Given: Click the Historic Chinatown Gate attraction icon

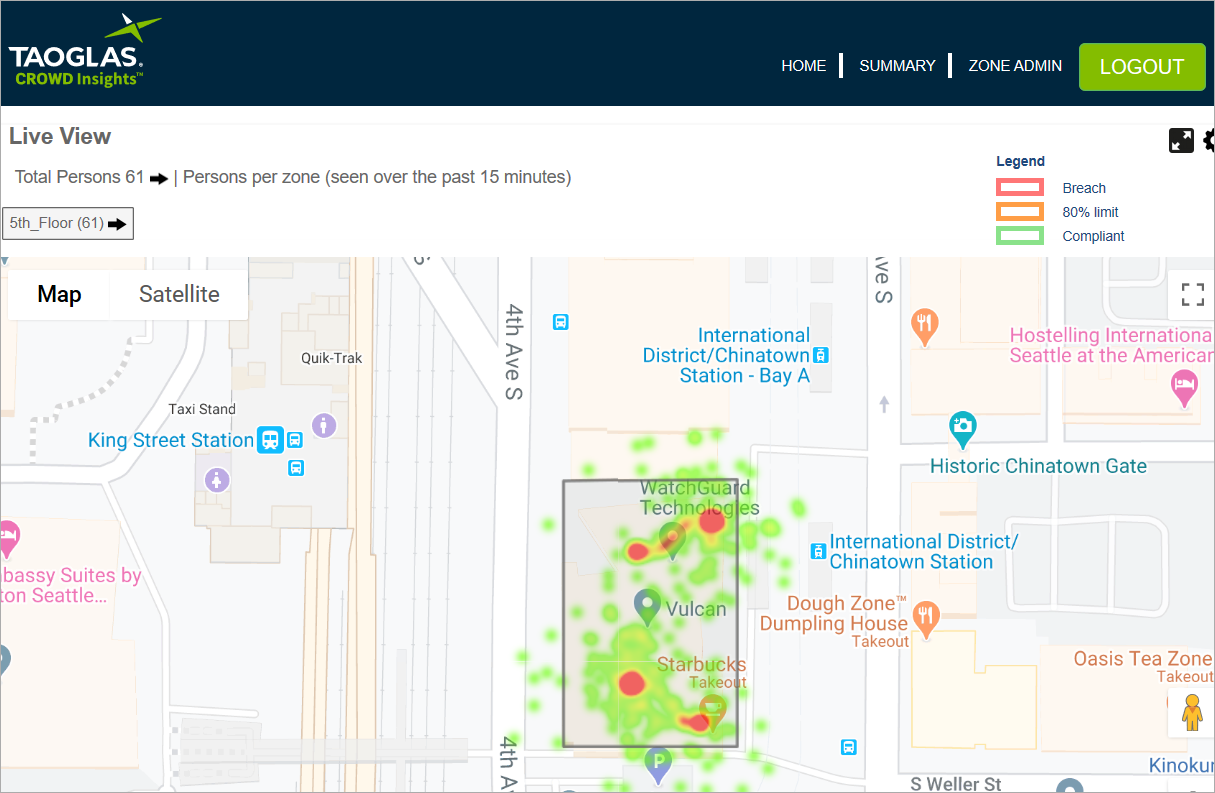Looking at the screenshot, I should [962, 429].
